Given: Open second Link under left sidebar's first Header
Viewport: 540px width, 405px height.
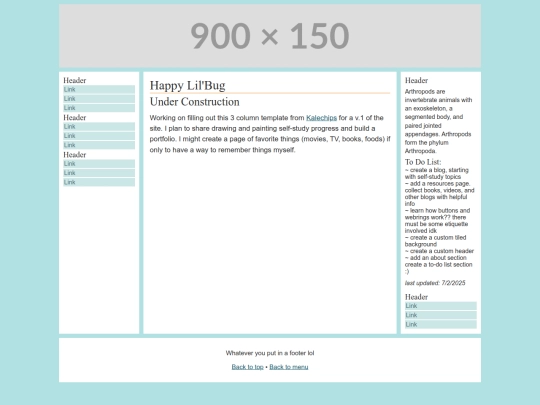Looking at the screenshot, I should (x=99, y=99).
